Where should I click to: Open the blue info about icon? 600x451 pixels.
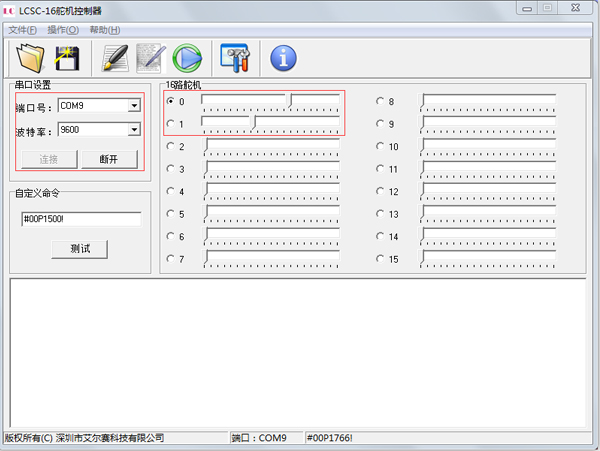click(283, 58)
